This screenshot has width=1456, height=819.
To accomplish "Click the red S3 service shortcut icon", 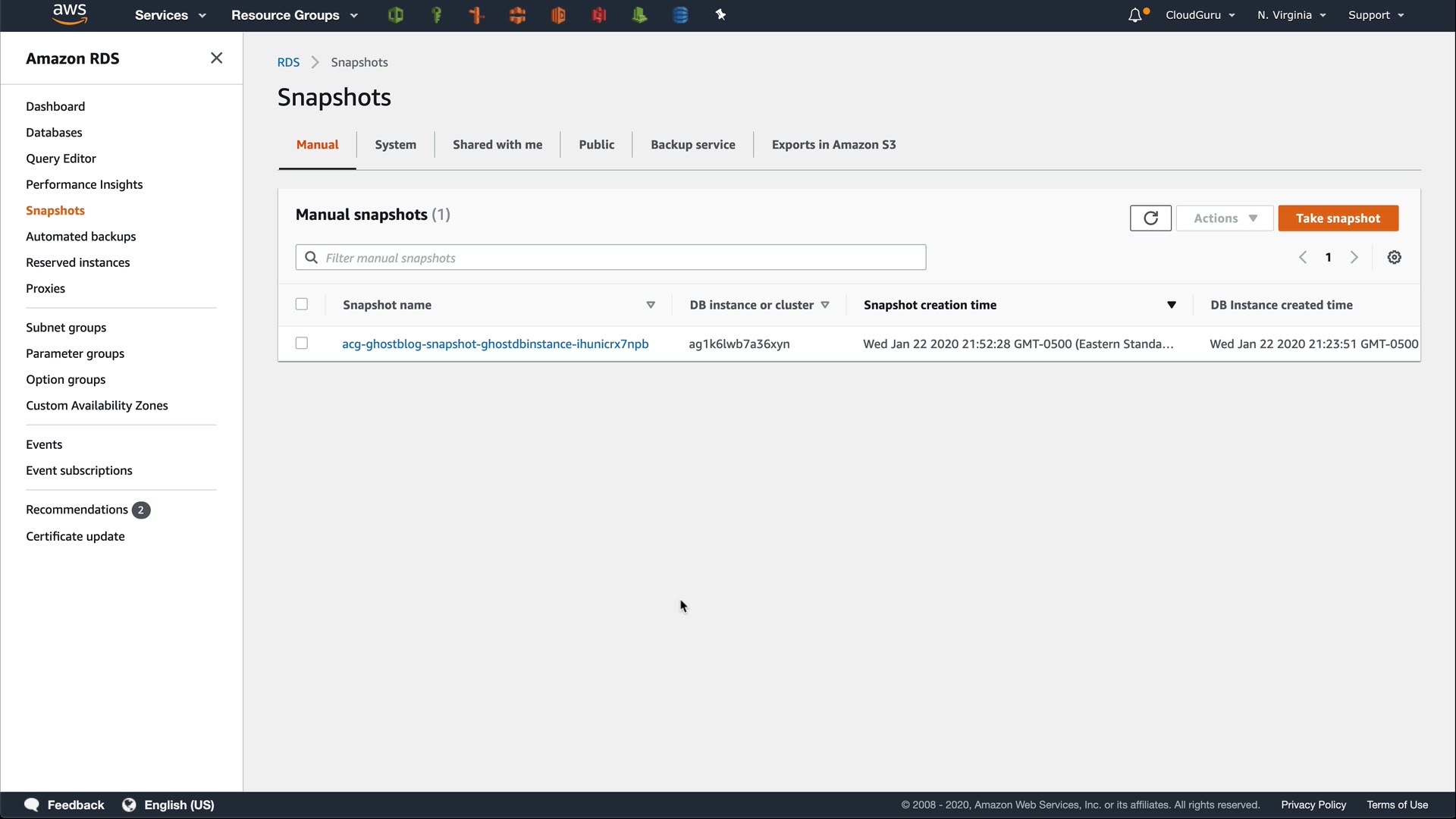I will tap(599, 15).
